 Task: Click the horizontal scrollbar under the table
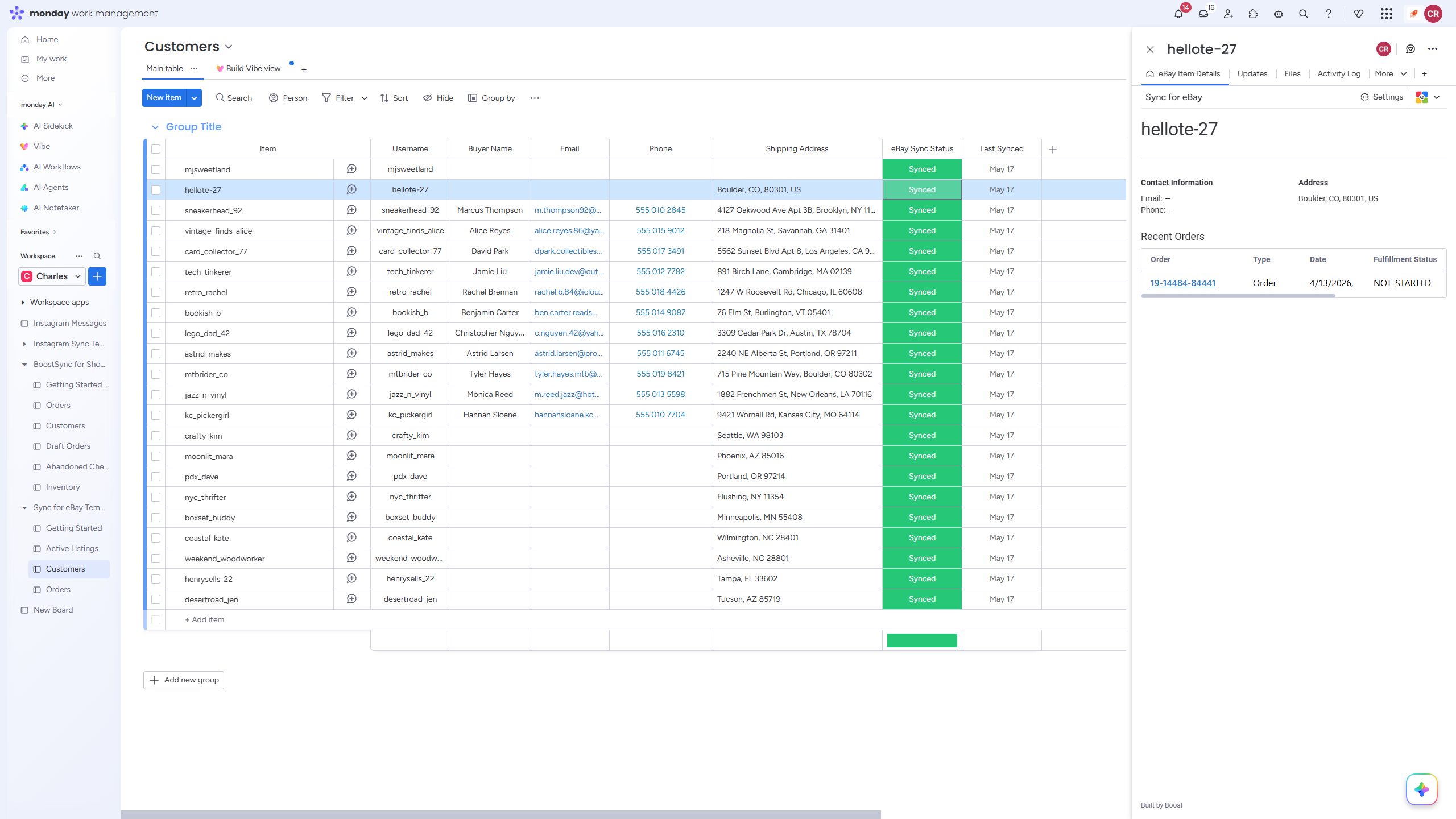point(500,814)
